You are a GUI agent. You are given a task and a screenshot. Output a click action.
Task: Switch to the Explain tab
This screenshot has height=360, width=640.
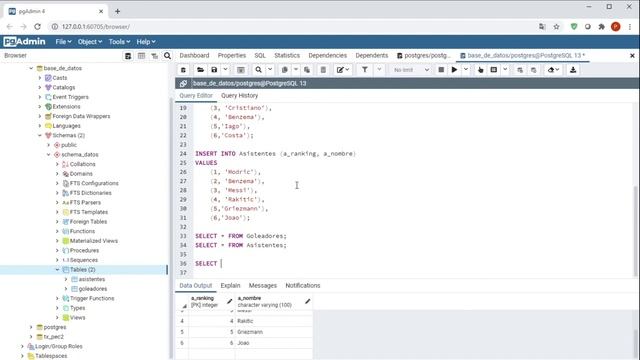pyautogui.click(x=230, y=285)
